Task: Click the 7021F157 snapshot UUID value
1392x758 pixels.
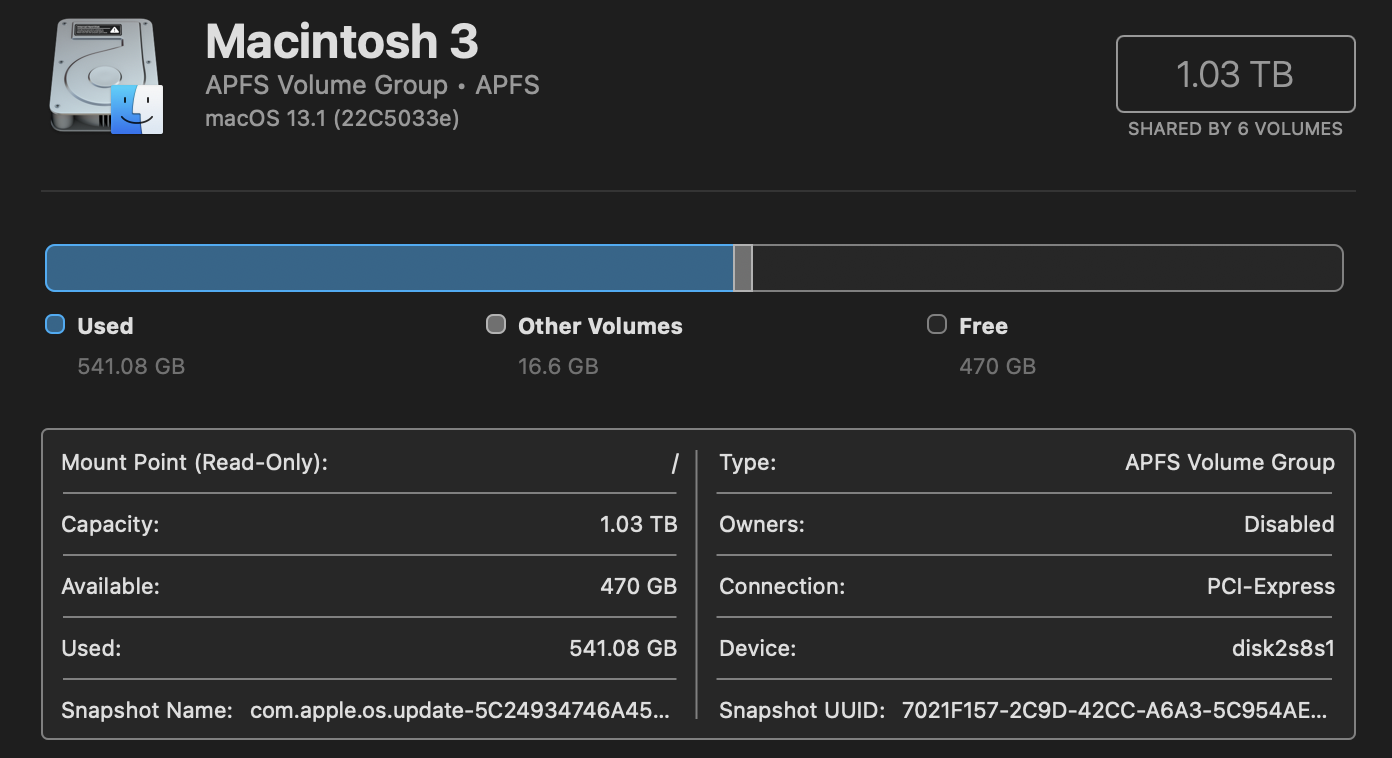Action: (1115, 711)
